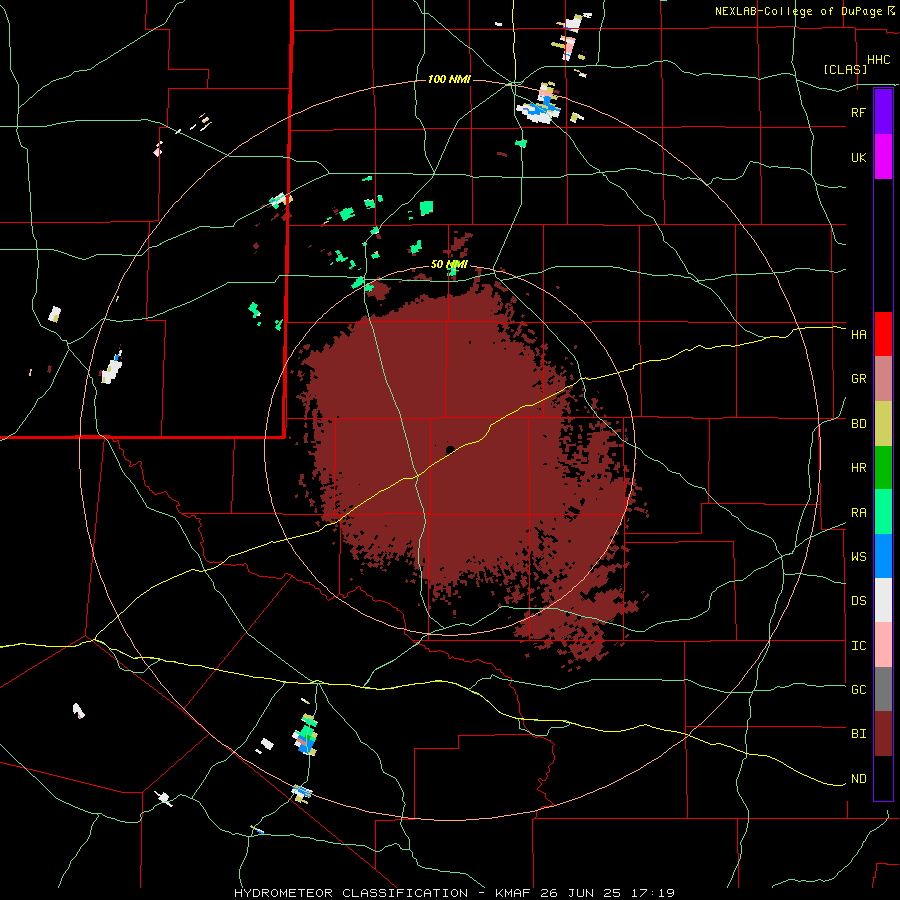Click the WS legend label
This screenshot has height=900, width=900.
[x=858, y=557]
